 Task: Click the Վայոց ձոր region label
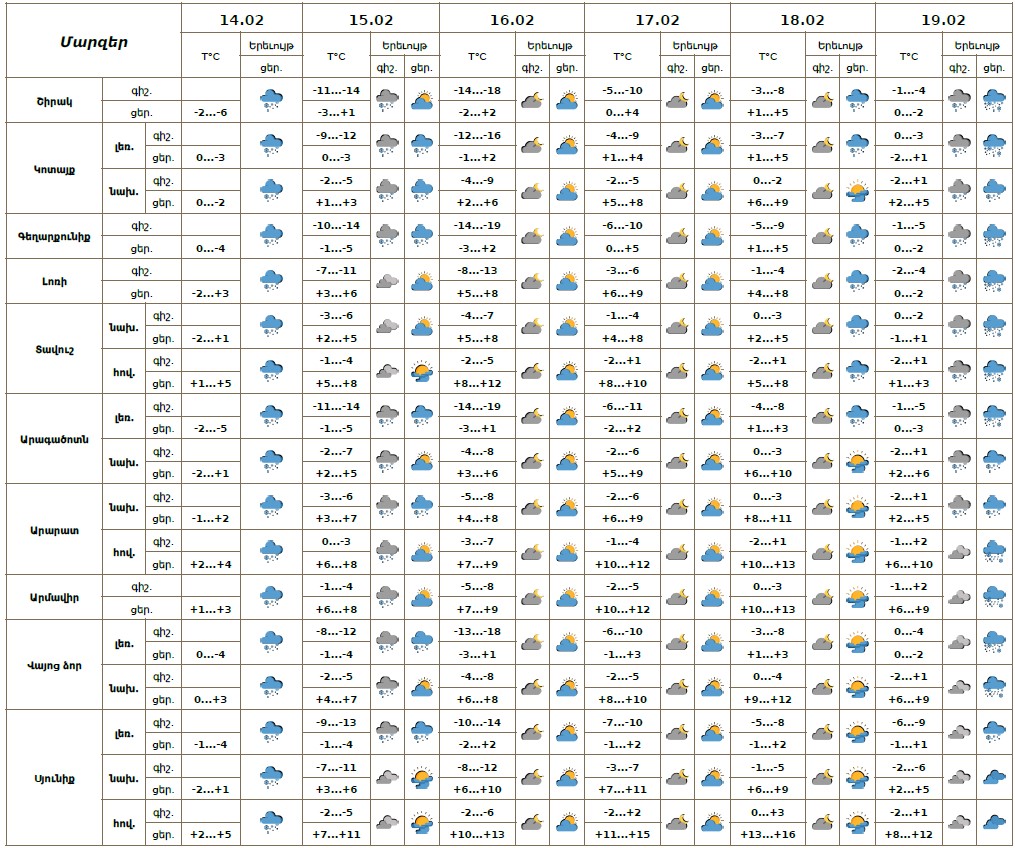54,665
